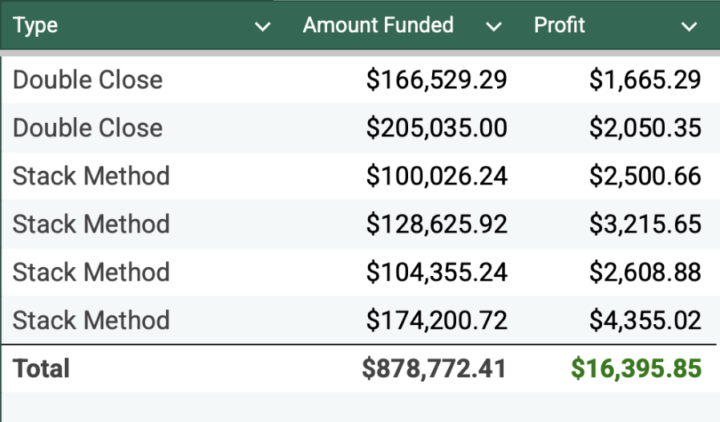Select the $878,772.41 total funded cell
The height and width of the screenshot is (422, 720).
[434, 368]
